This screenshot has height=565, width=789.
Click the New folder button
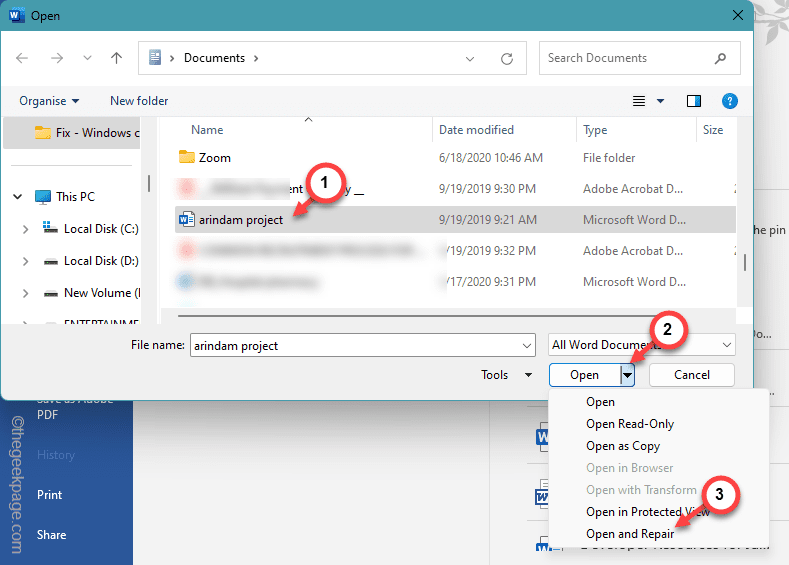[x=139, y=101]
